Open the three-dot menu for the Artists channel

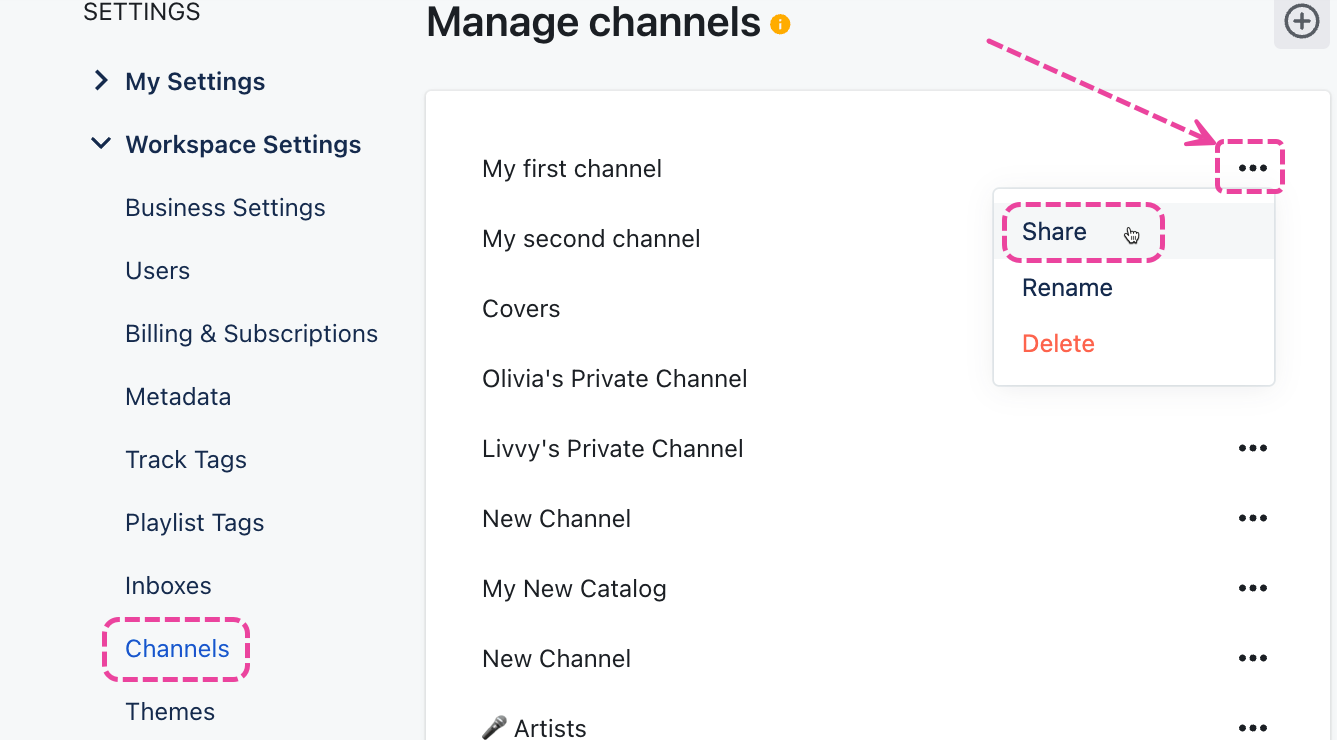click(1252, 727)
